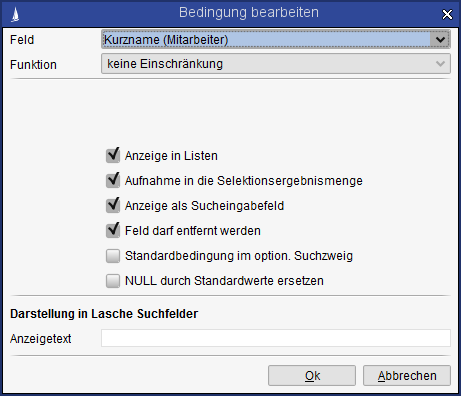
Task: Uncheck Feld darf entfernt werden
Action: coord(113,231)
